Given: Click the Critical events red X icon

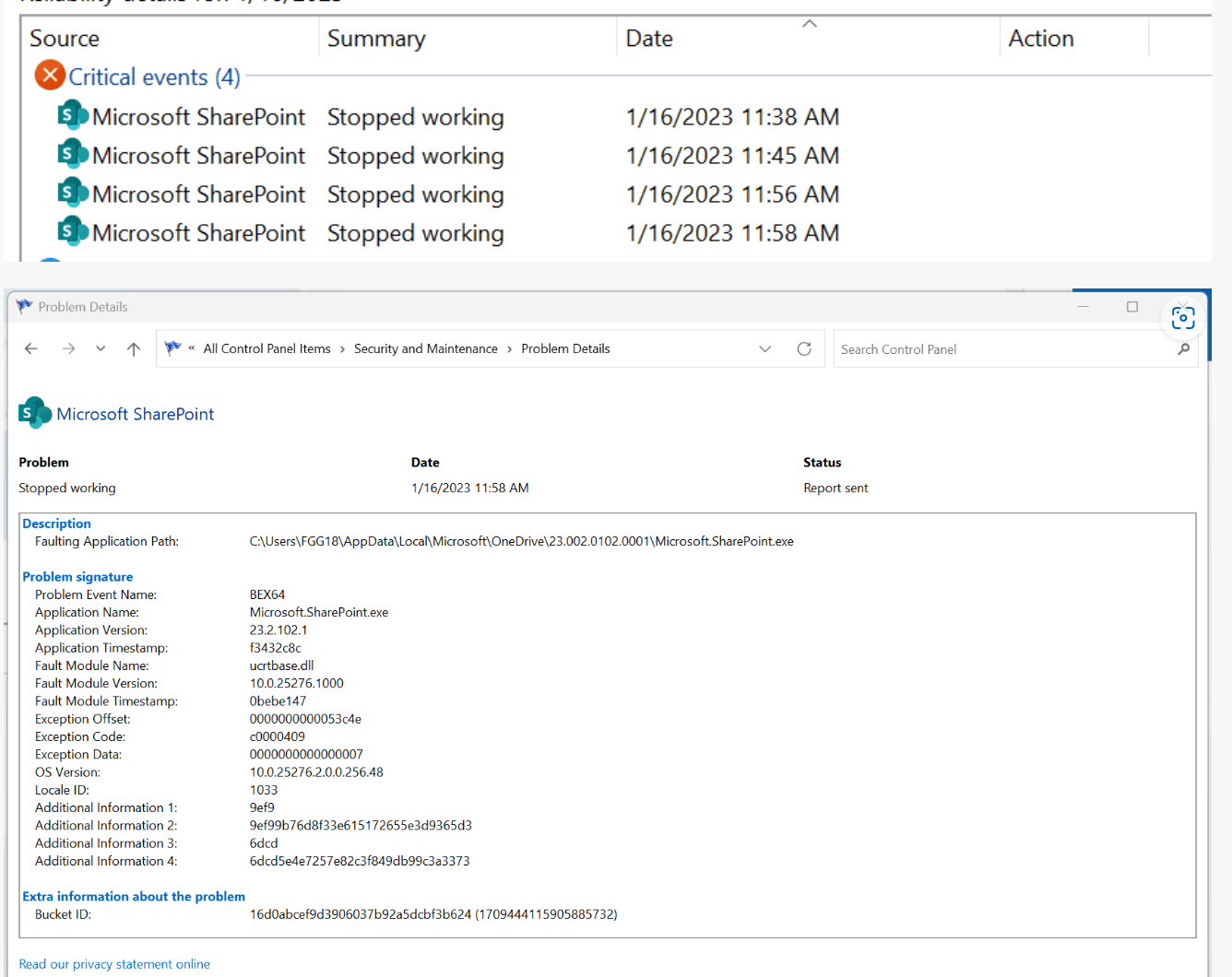Looking at the screenshot, I should 50,76.
